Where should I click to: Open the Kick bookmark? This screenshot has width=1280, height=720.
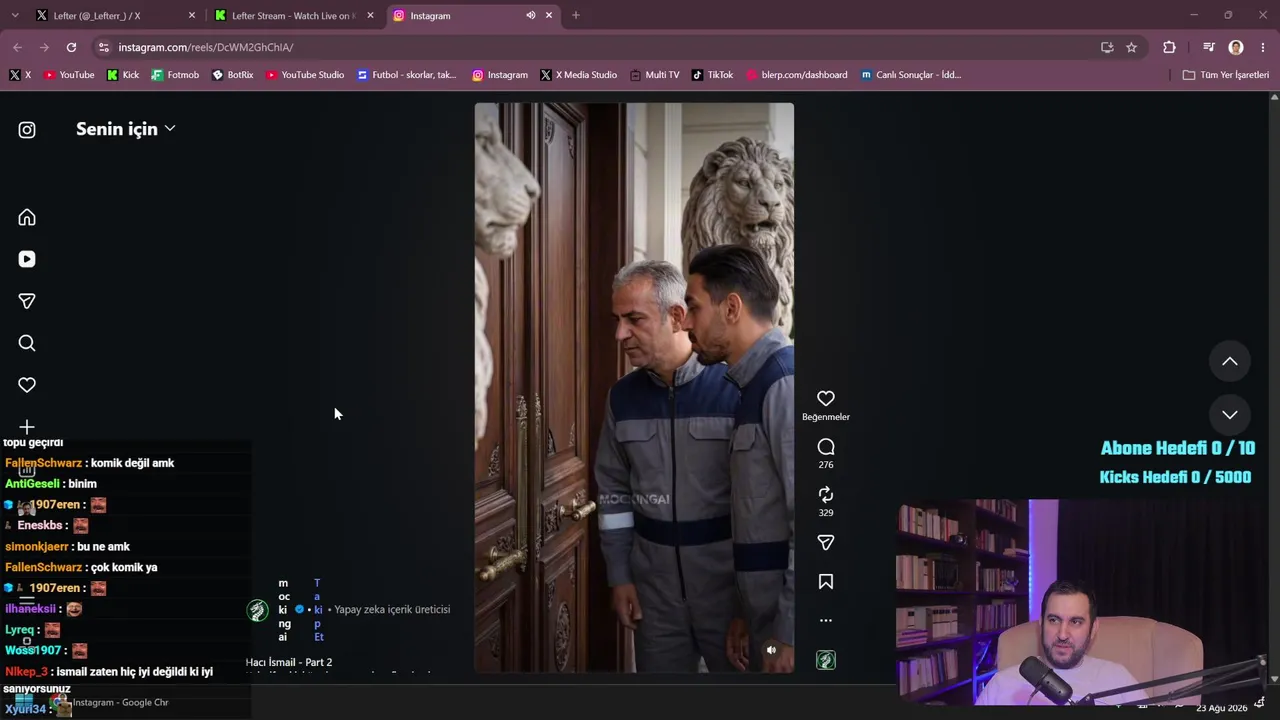[x=123, y=75]
